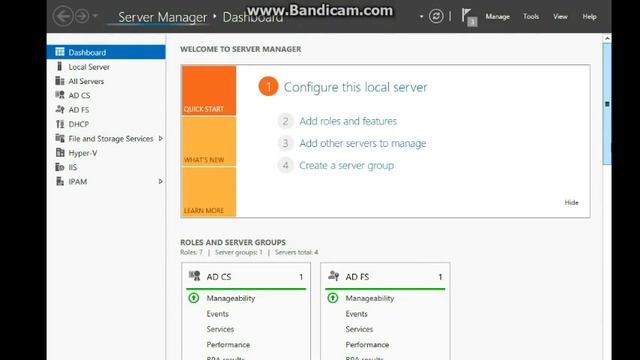Open the Manage menu
The image size is (640, 360).
click(497, 16)
